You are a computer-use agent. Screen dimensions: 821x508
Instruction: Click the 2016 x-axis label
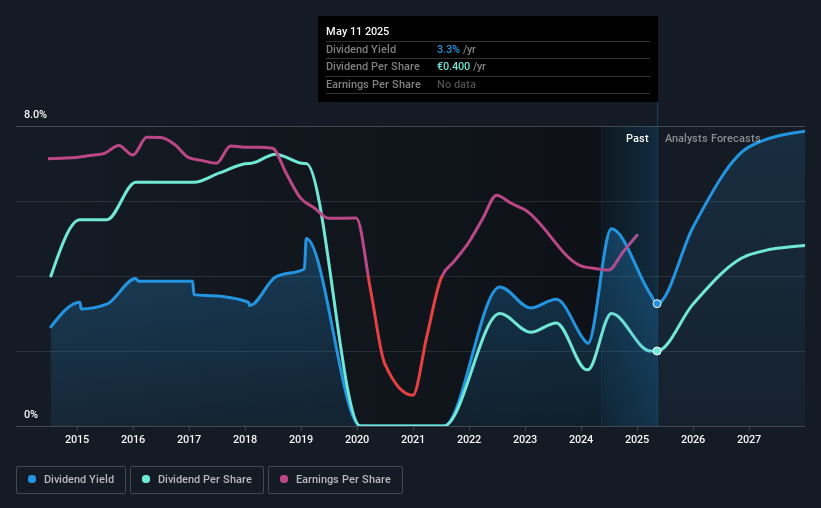[133, 439]
